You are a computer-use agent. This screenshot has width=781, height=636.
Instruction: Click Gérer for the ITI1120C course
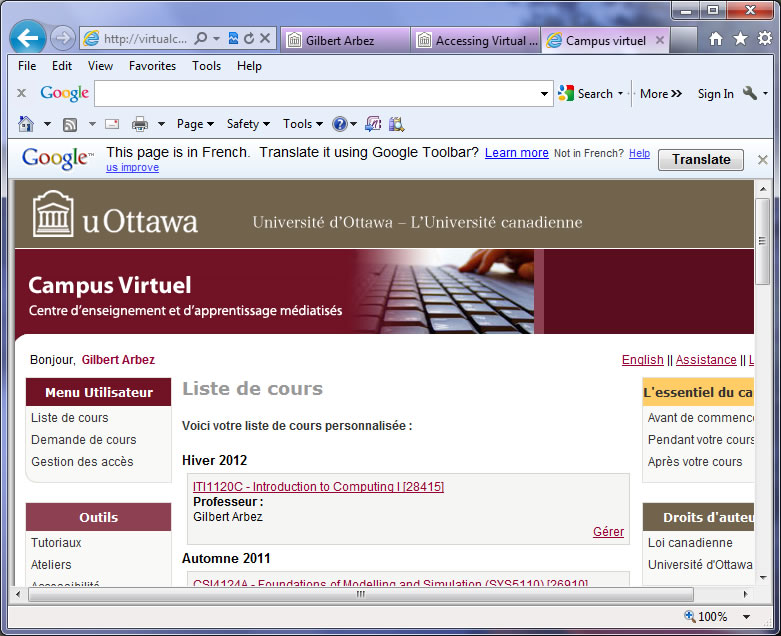tap(608, 531)
